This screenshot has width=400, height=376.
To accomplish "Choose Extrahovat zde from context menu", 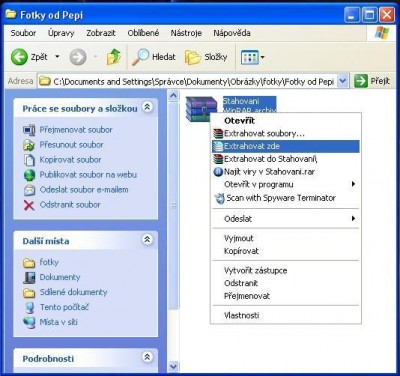I will (x=286, y=146).
